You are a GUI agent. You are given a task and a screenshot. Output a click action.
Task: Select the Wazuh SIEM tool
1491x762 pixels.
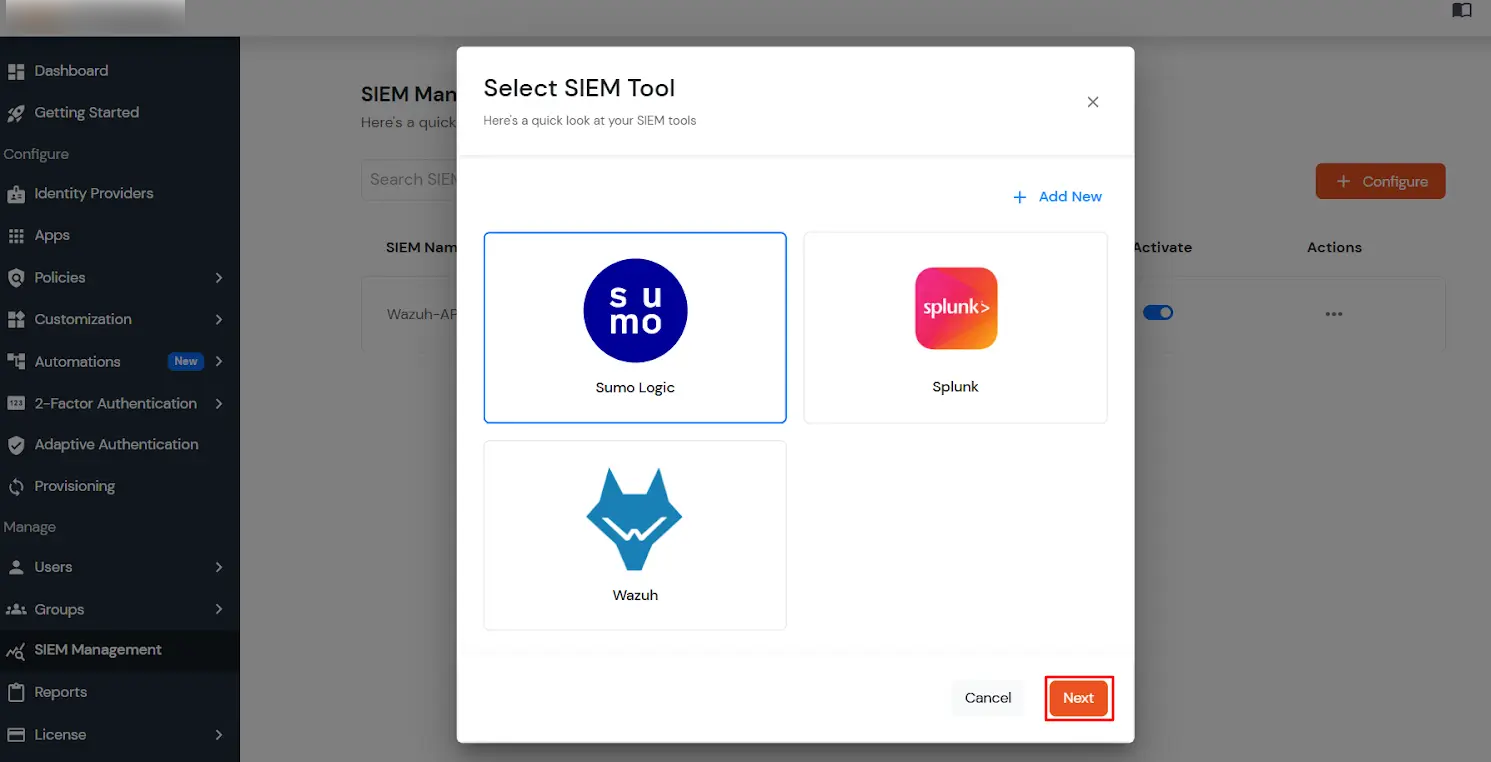pyautogui.click(x=635, y=535)
